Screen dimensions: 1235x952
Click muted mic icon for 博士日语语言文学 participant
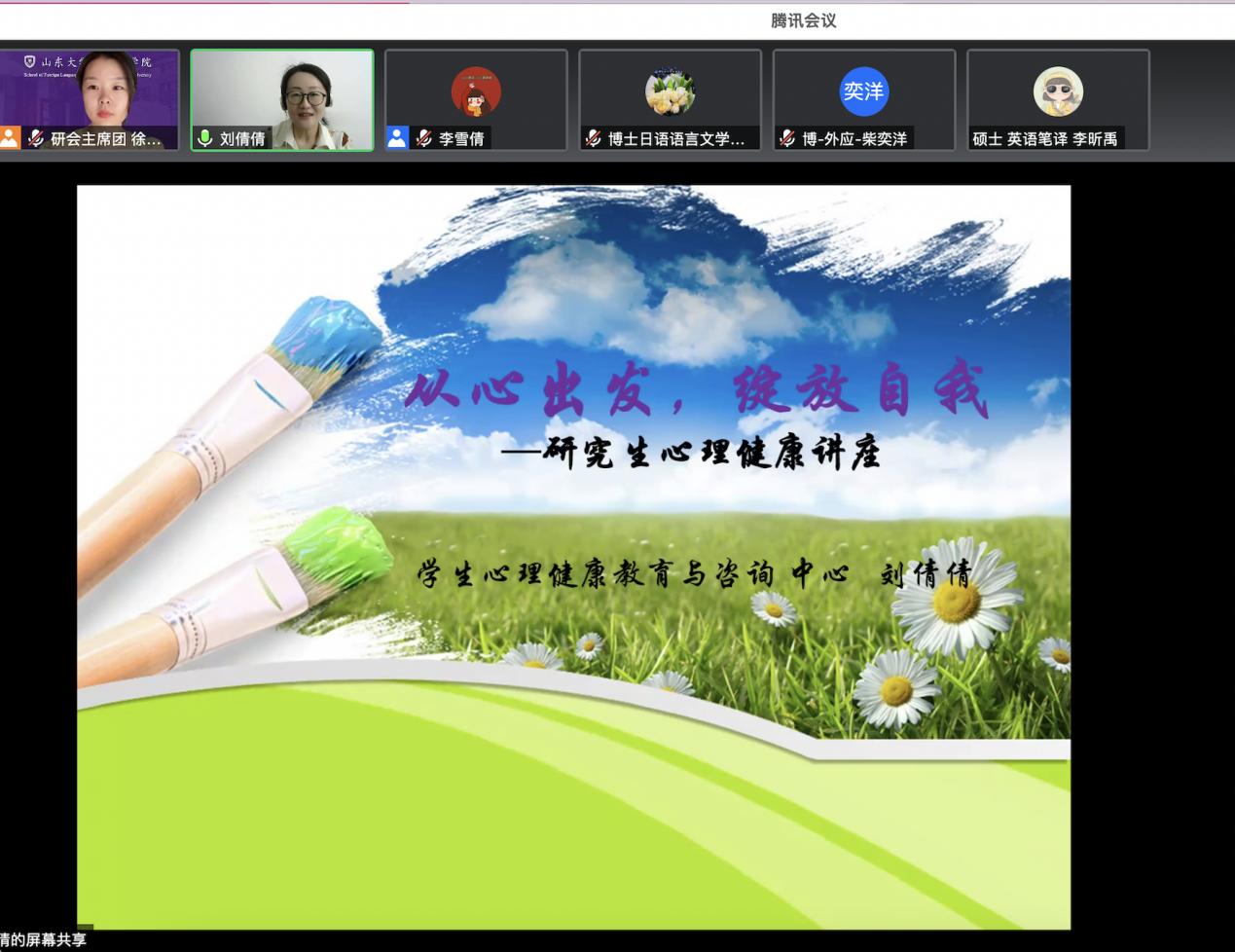tap(593, 138)
